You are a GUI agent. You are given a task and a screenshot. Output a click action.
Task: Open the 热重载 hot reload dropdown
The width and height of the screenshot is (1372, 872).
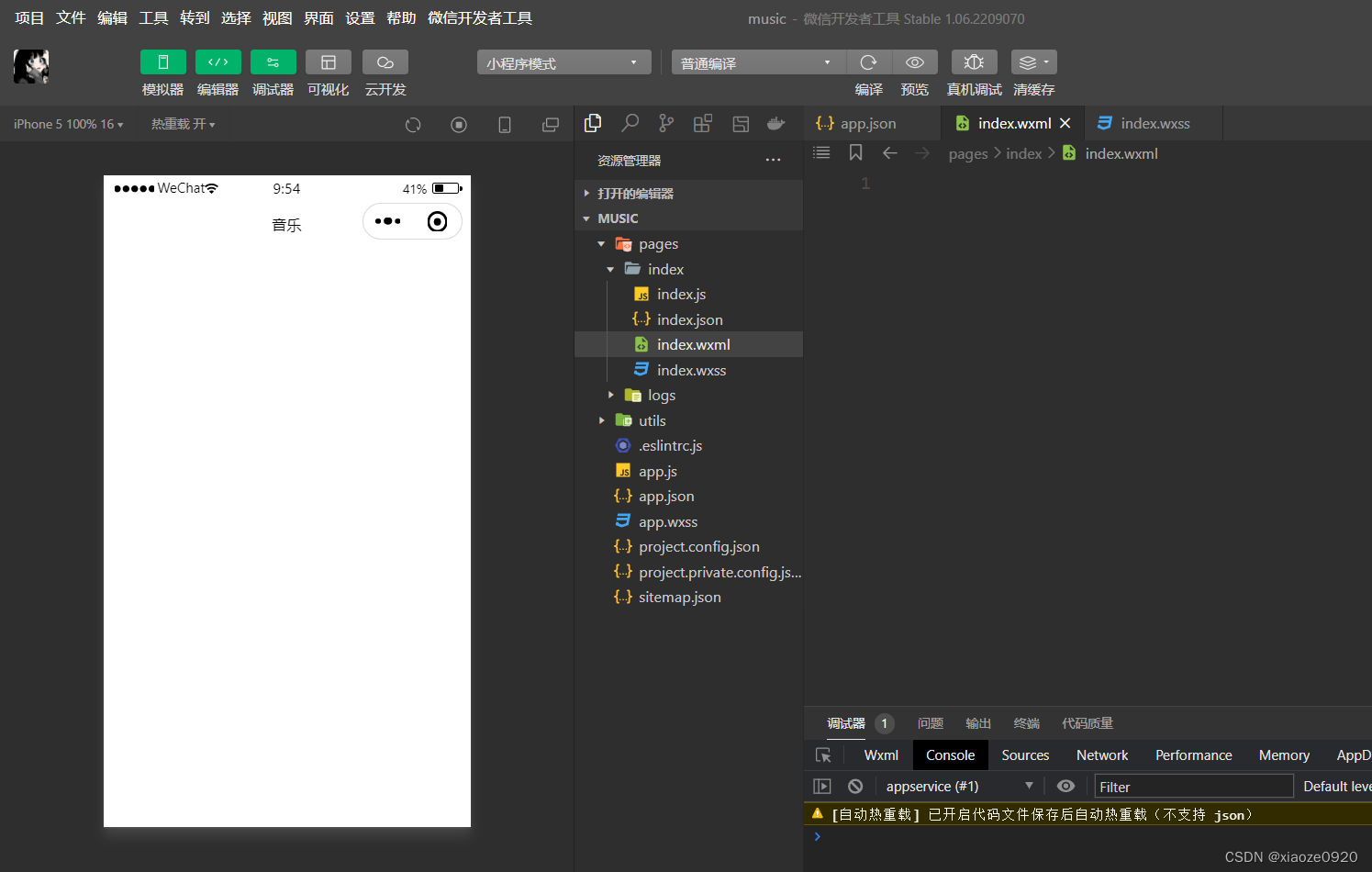(184, 124)
